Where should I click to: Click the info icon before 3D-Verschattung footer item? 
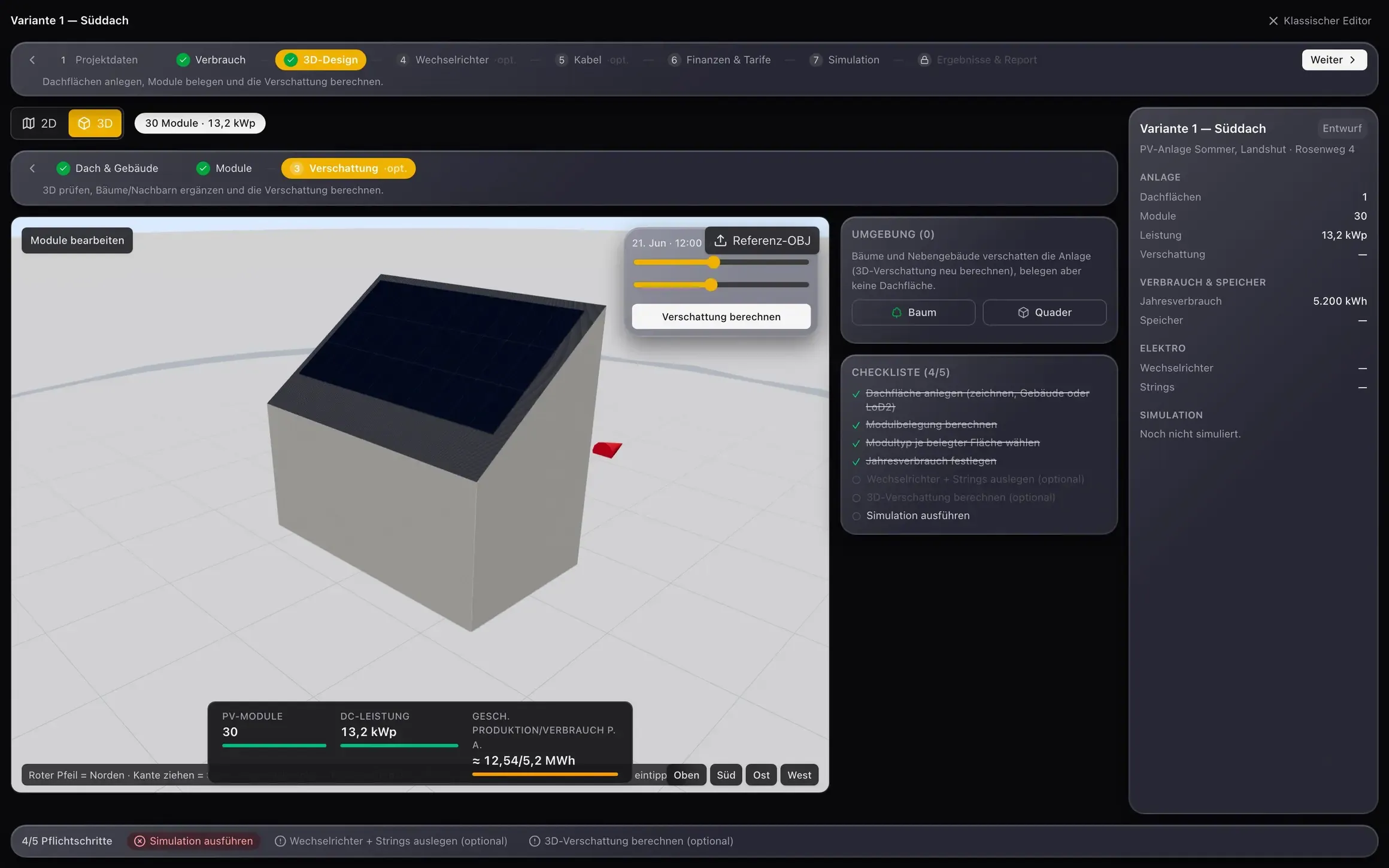click(x=534, y=841)
